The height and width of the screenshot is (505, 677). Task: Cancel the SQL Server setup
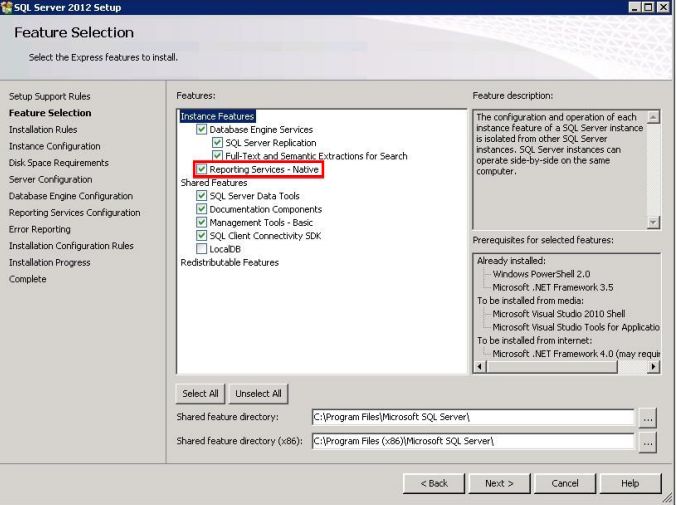point(565,483)
